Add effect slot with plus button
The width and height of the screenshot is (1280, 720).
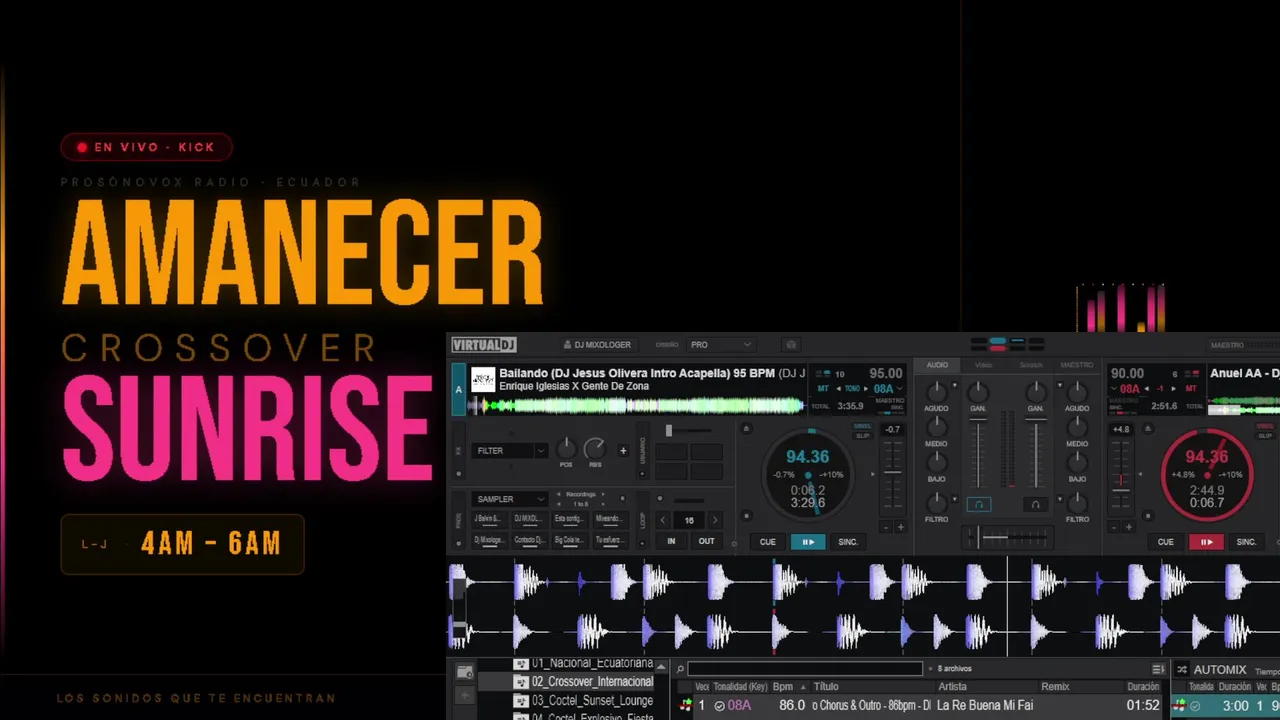(623, 451)
